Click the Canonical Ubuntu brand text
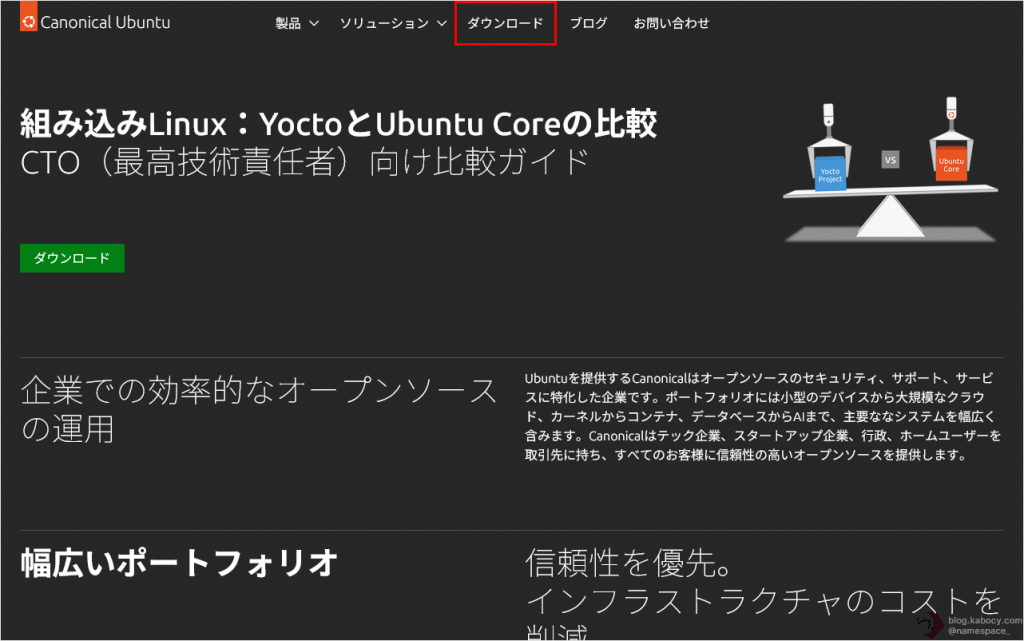 [x=105, y=22]
